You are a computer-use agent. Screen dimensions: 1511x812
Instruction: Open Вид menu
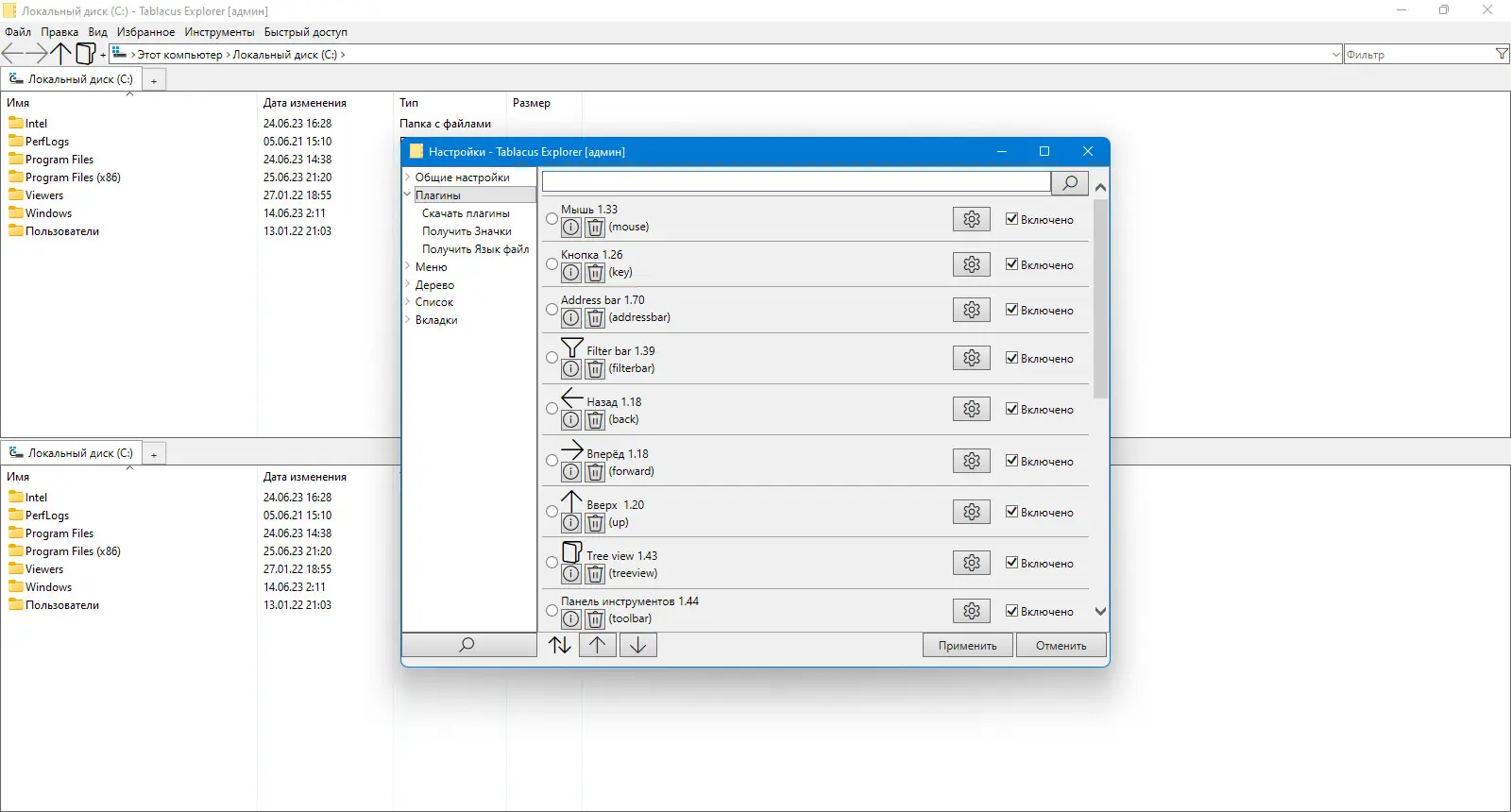point(98,32)
